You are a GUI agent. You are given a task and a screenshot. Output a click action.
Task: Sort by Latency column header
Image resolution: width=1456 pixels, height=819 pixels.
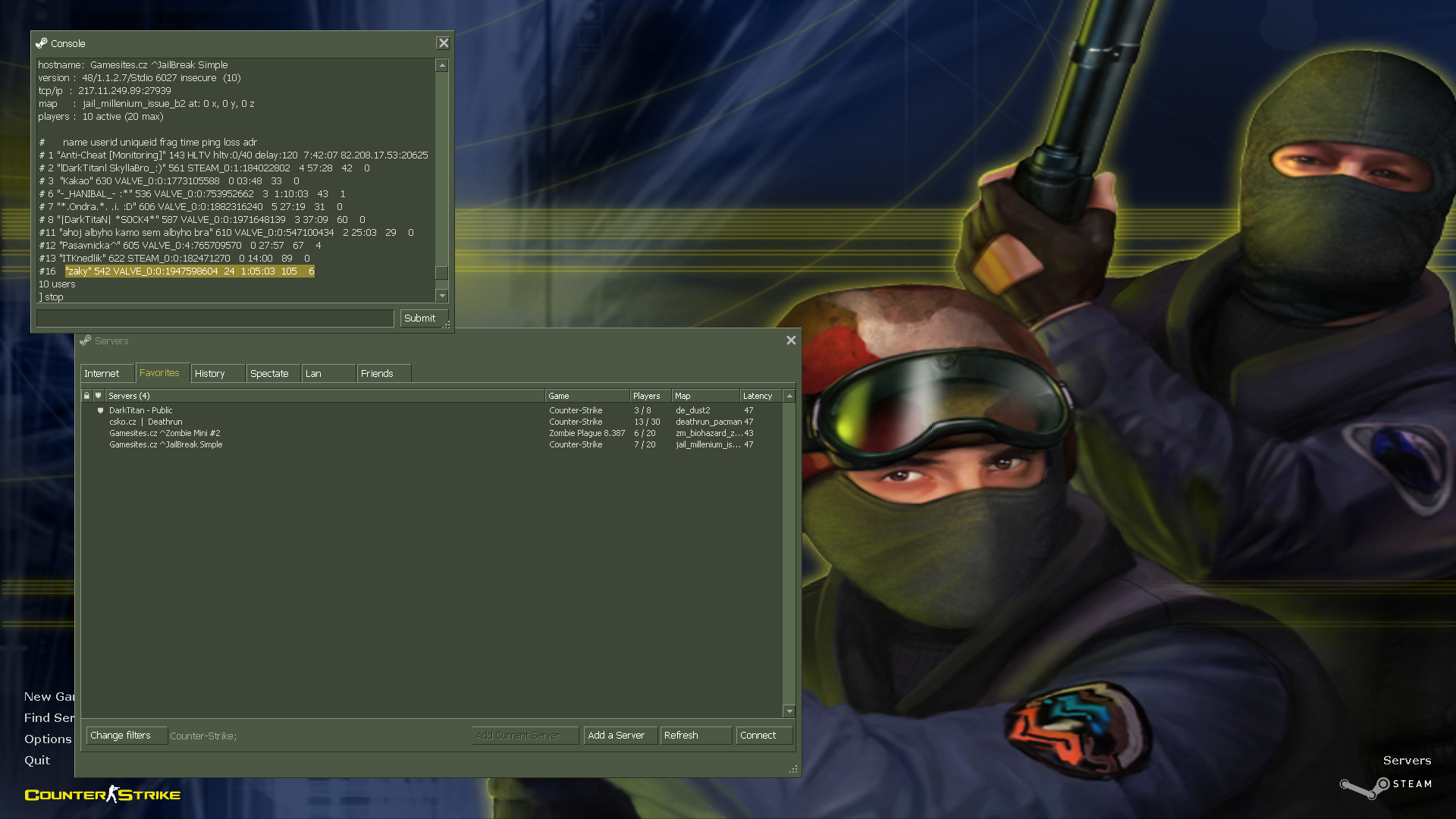pyautogui.click(x=761, y=396)
